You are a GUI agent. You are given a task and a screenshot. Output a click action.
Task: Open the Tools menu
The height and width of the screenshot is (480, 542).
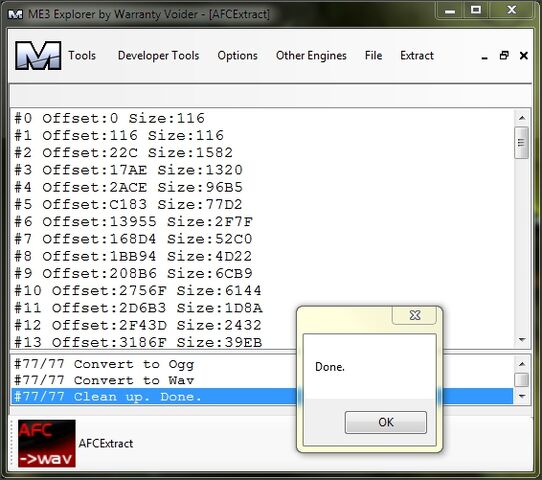[x=82, y=55]
